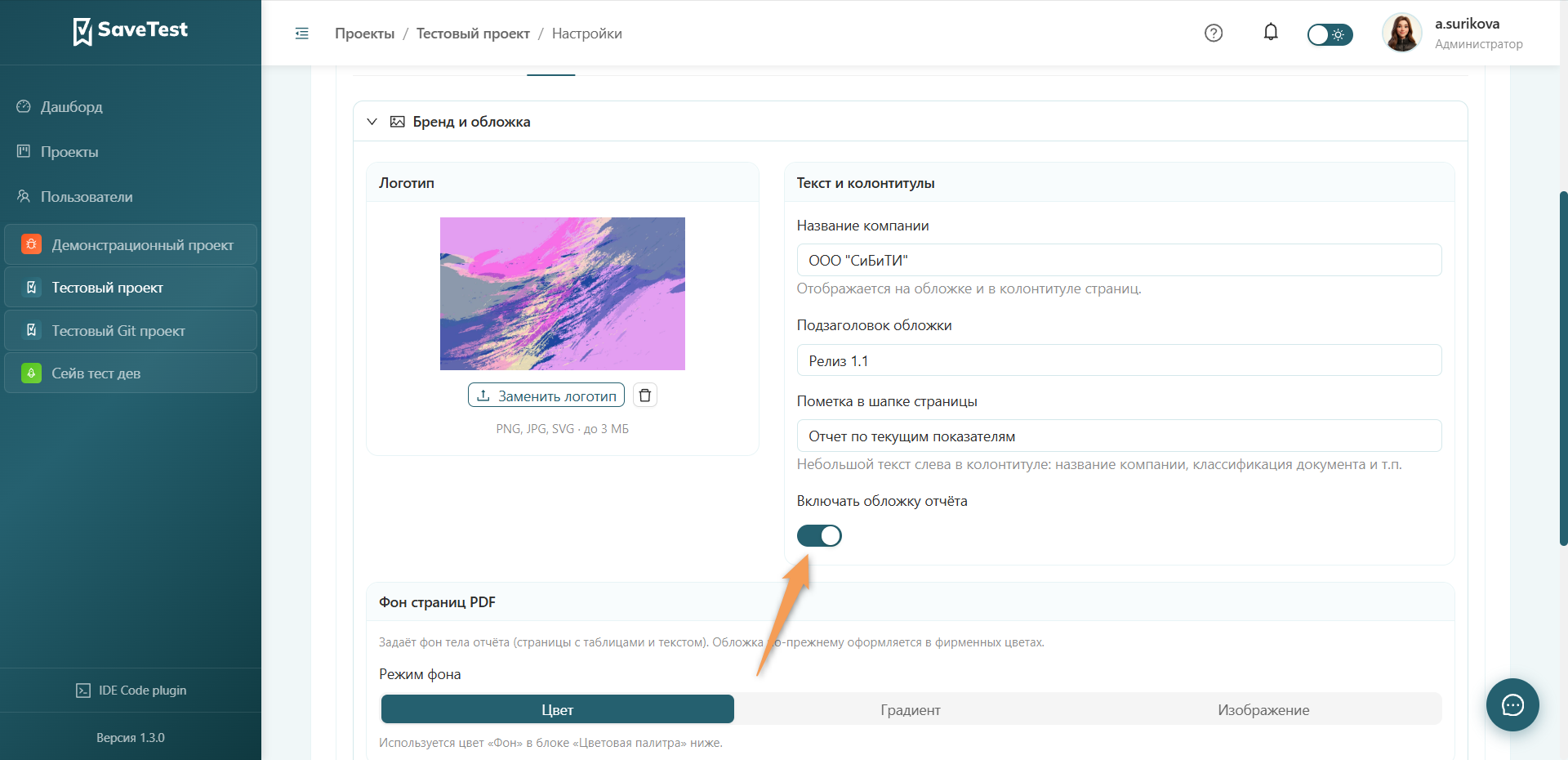The width and height of the screenshot is (1568, 760).
Task: Open the user avatar profile
Action: (1402, 33)
